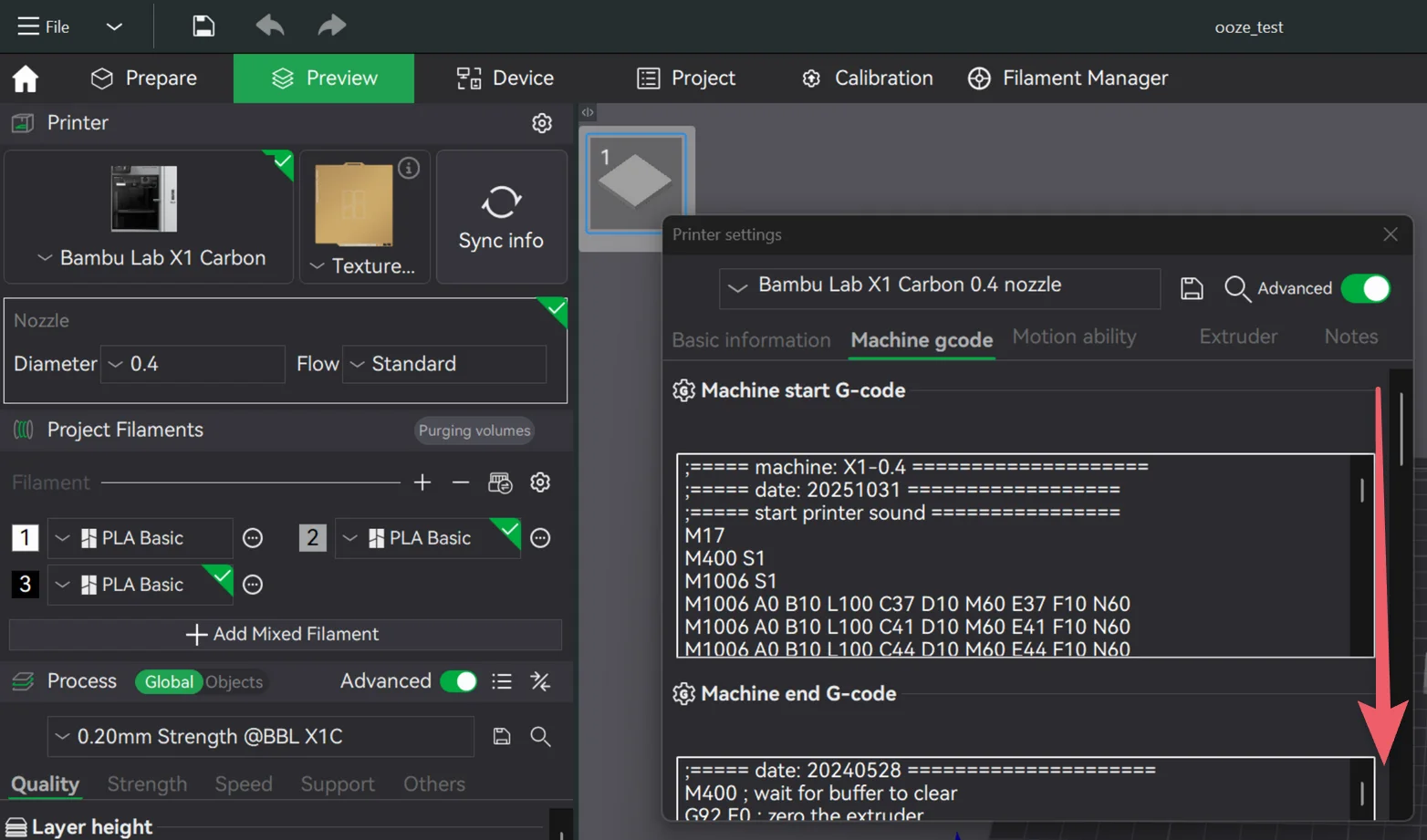This screenshot has width=1427, height=840.
Task: Open the options menu for filament 1
Action: (x=253, y=538)
